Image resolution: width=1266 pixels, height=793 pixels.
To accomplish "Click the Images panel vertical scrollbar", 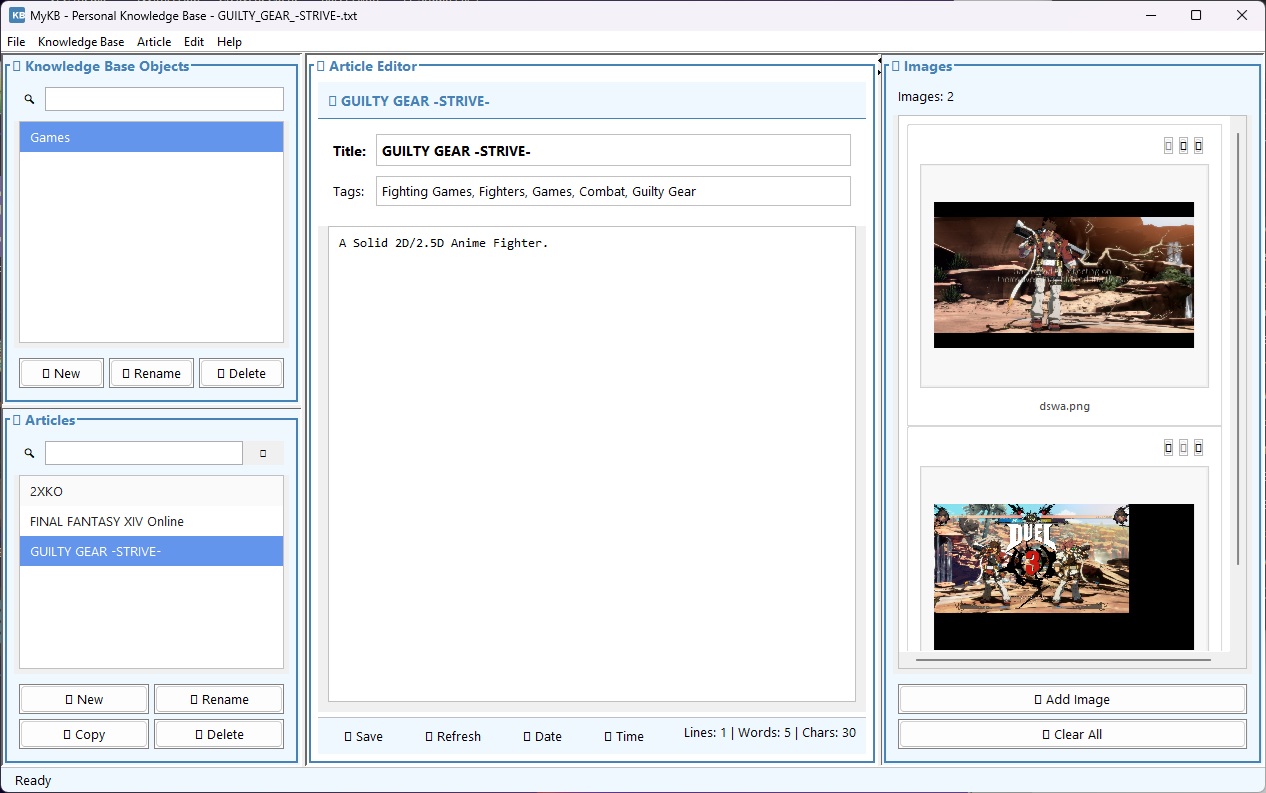I will point(1239,350).
